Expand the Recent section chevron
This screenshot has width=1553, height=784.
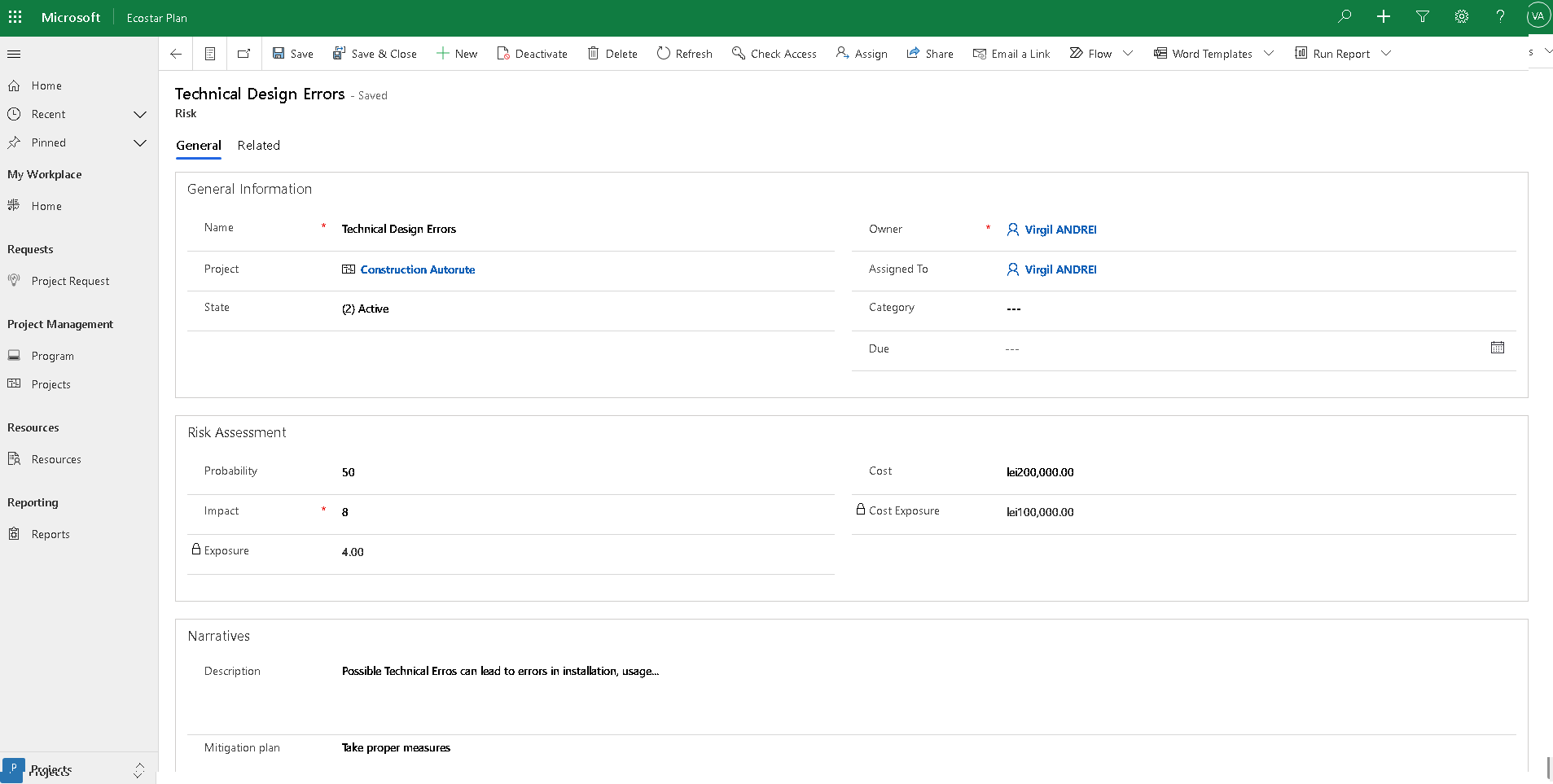click(x=140, y=115)
